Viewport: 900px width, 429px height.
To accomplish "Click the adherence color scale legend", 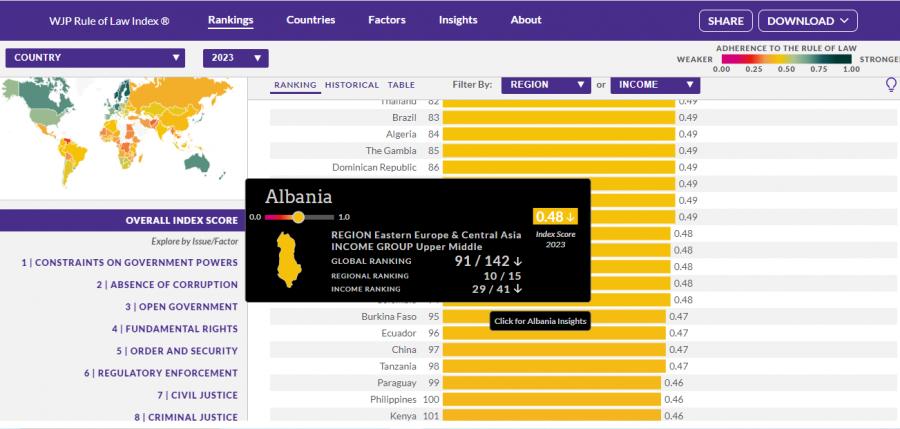I will click(x=786, y=59).
